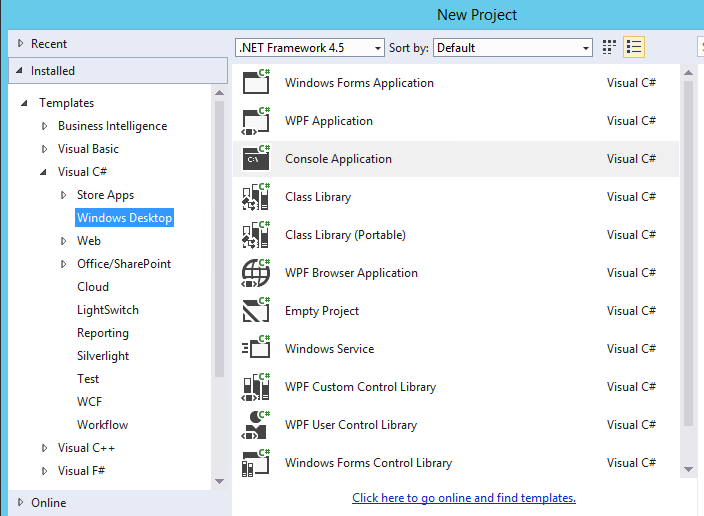Screen dimensions: 704x516
Task: Collapse the Templates tree node
Action: [x=25, y=103]
